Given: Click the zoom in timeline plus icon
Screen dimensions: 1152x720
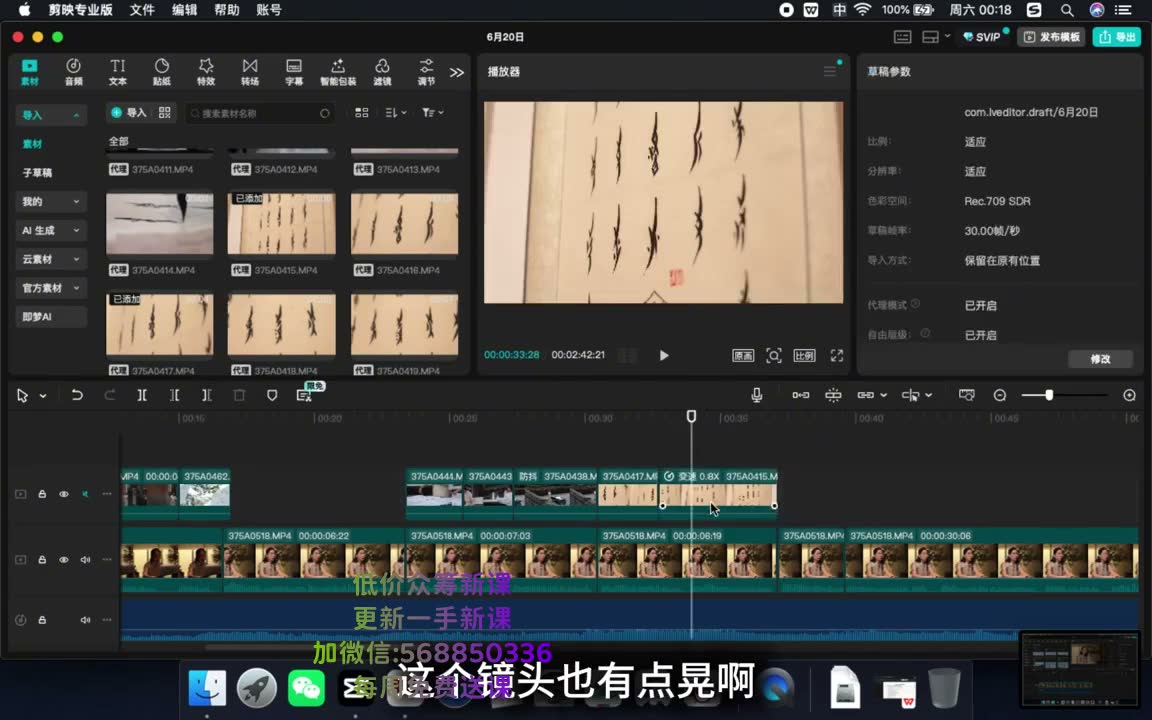Looking at the screenshot, I should pyautogui.click(x=1130, y=395).
